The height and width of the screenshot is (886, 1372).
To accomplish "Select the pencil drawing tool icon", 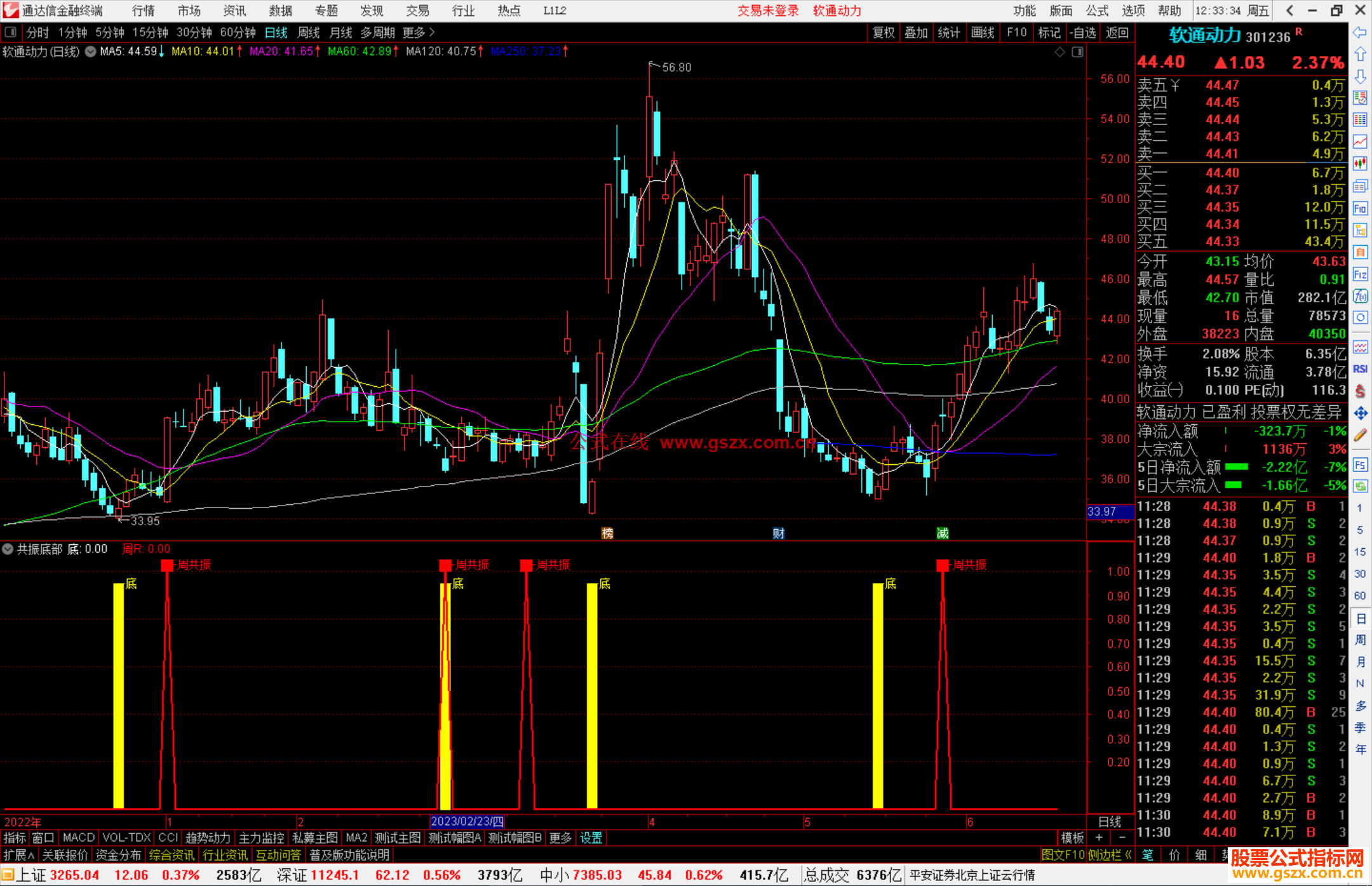I will (x=1360, y=435).
